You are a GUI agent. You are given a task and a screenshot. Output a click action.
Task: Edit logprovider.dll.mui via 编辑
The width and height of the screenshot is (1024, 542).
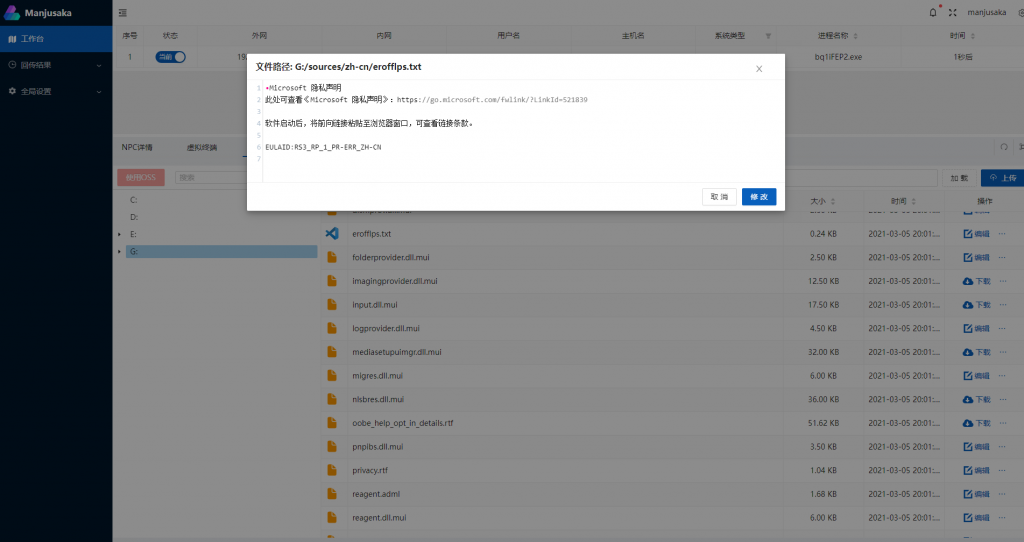(976, 328)
